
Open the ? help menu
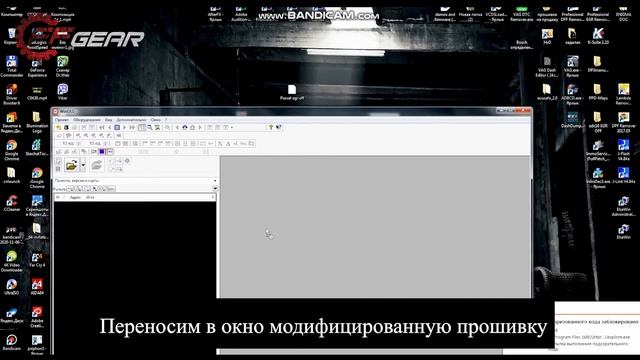166,120
